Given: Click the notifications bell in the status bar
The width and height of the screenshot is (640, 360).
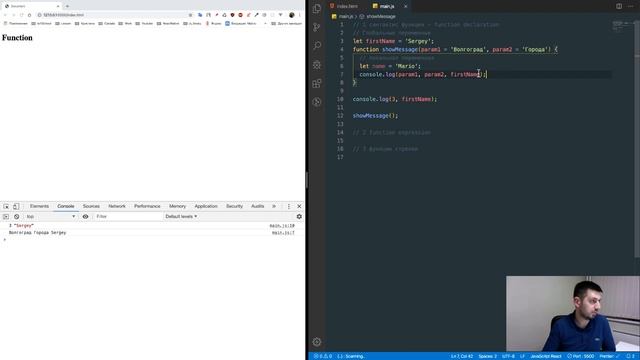Looking at the screenshot, I should [x=630, y=356].
